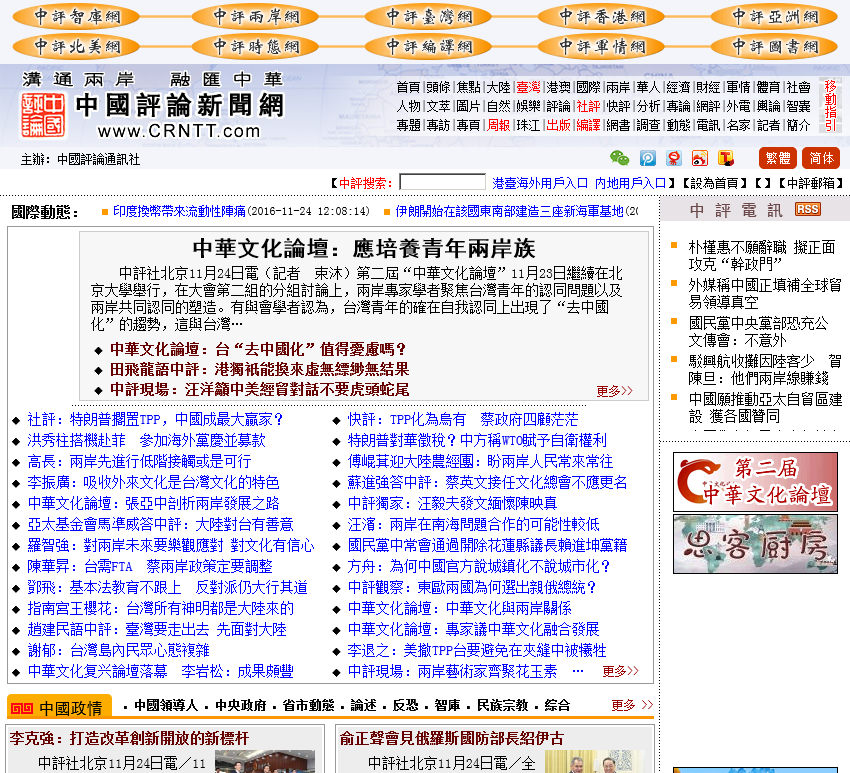The height and width of the screenshot is (773, 850).
Task: Open 中評軍情網 orange oval button
Action: pos(601,47)
